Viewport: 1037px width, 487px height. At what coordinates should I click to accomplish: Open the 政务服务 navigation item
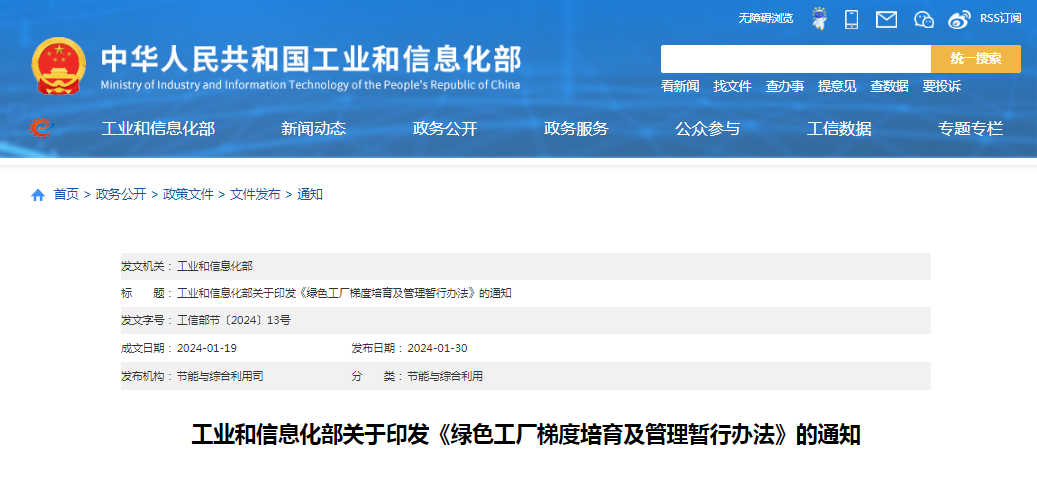click(576, 128)
